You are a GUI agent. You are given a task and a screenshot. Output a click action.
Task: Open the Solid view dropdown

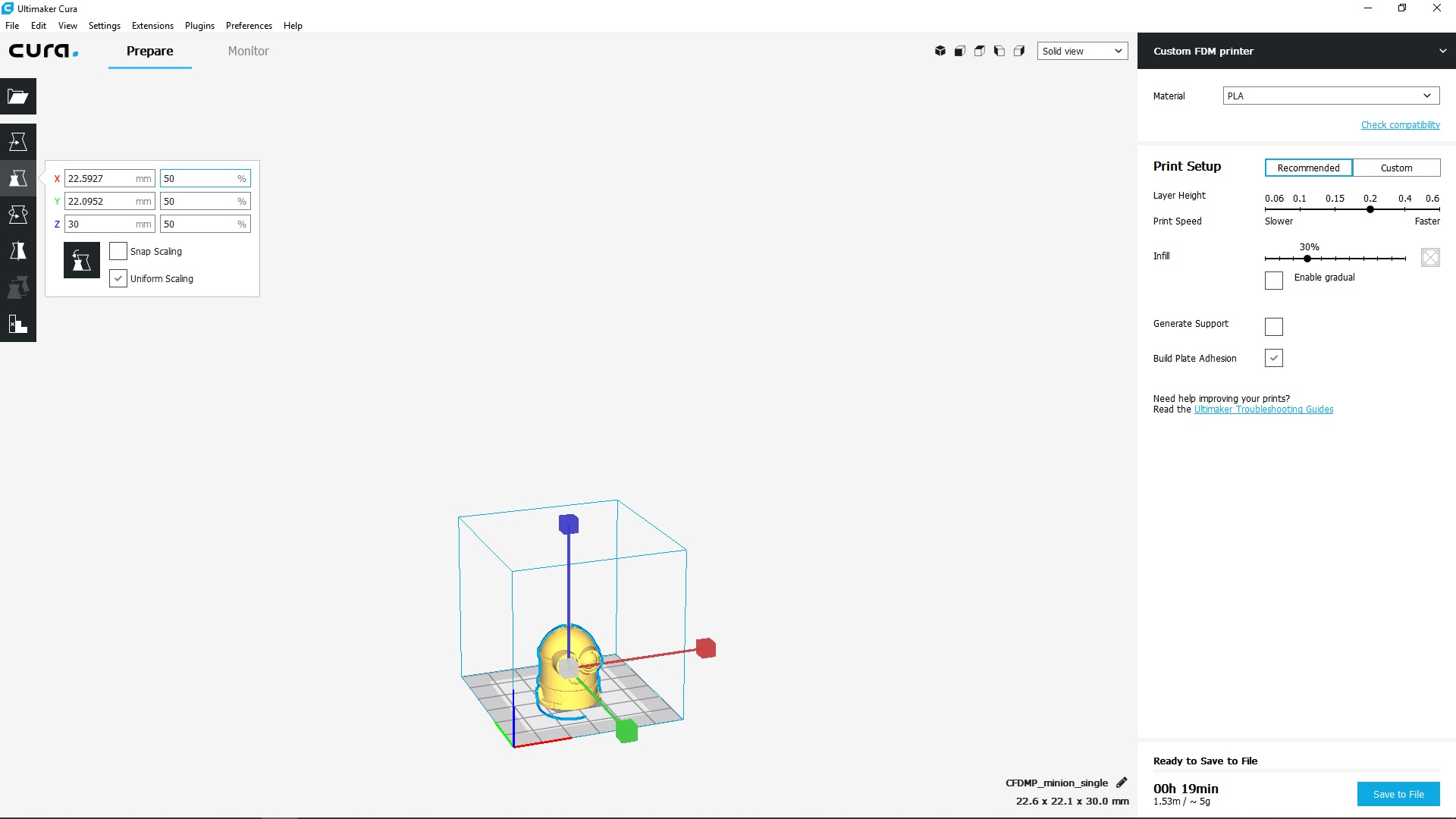click(x=1082, y=51)
